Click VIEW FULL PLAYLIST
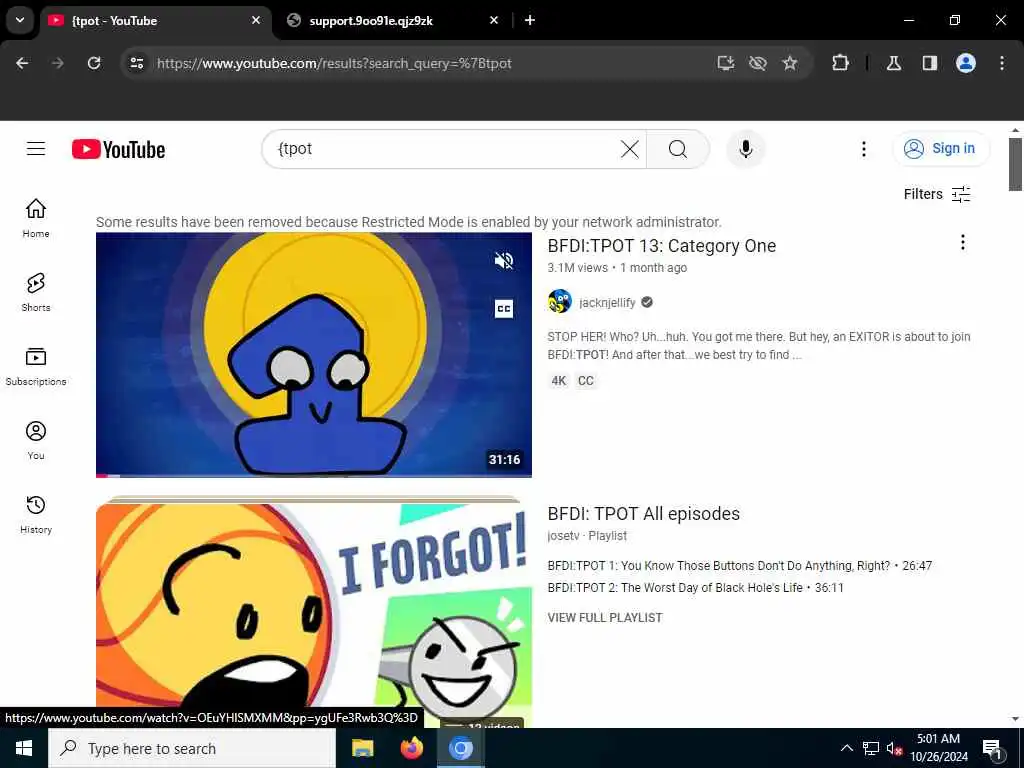1024x768 pixels. pos(605,618)
